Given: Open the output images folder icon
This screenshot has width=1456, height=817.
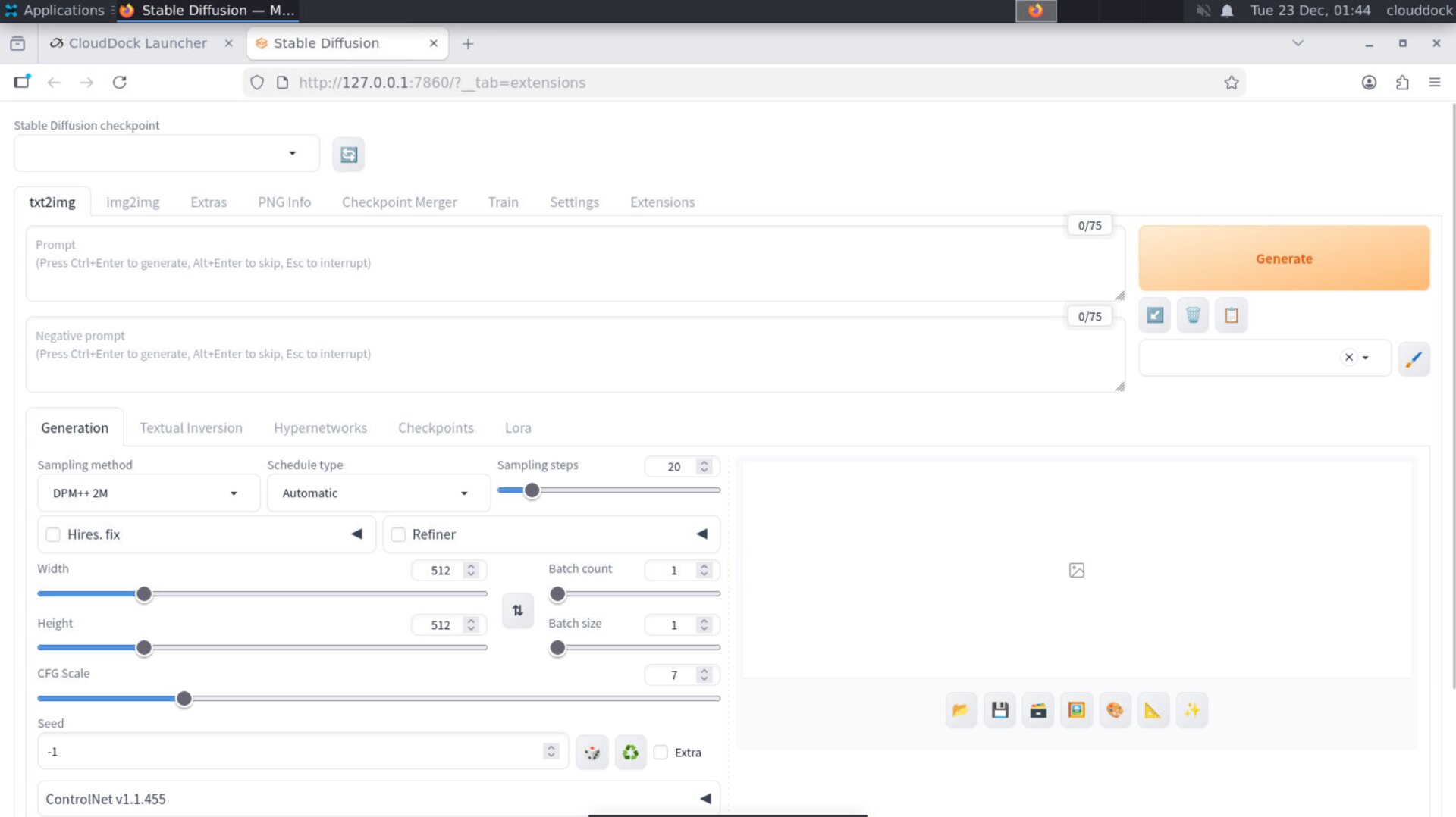Looking at the screenshot, I should pos(960,709).
